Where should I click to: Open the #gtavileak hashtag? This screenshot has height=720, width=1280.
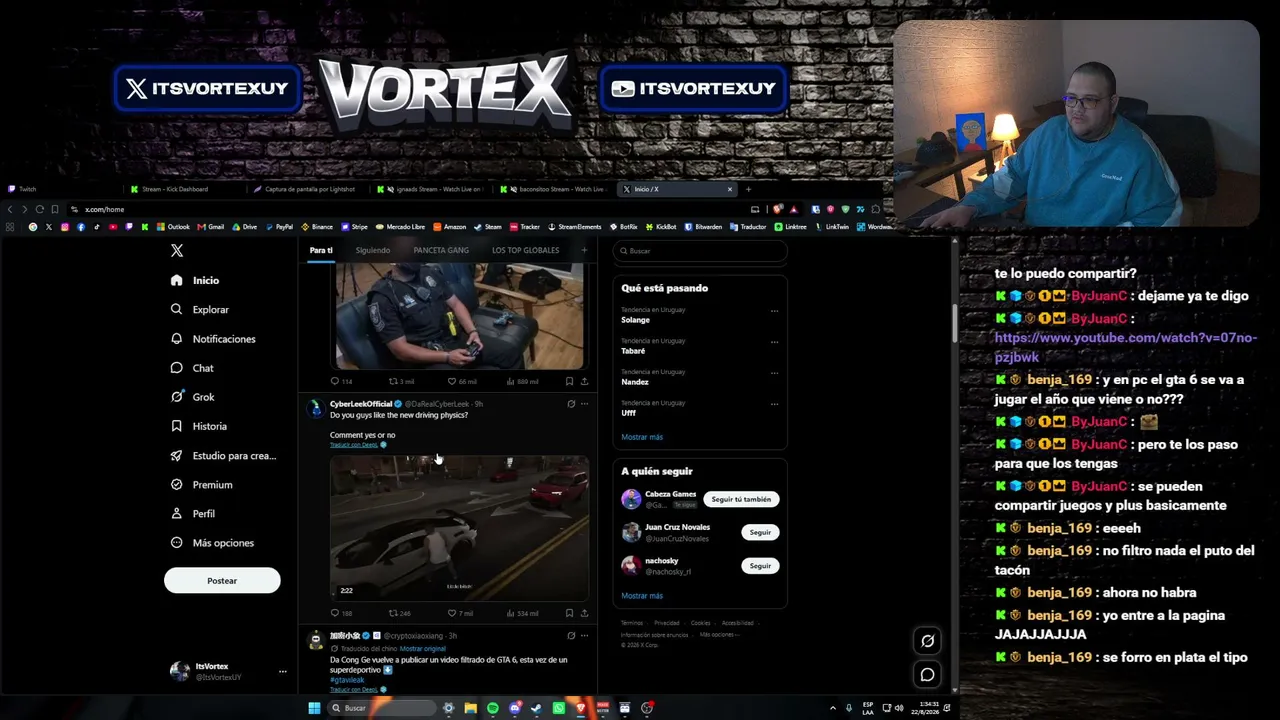(x=347, y=680)
